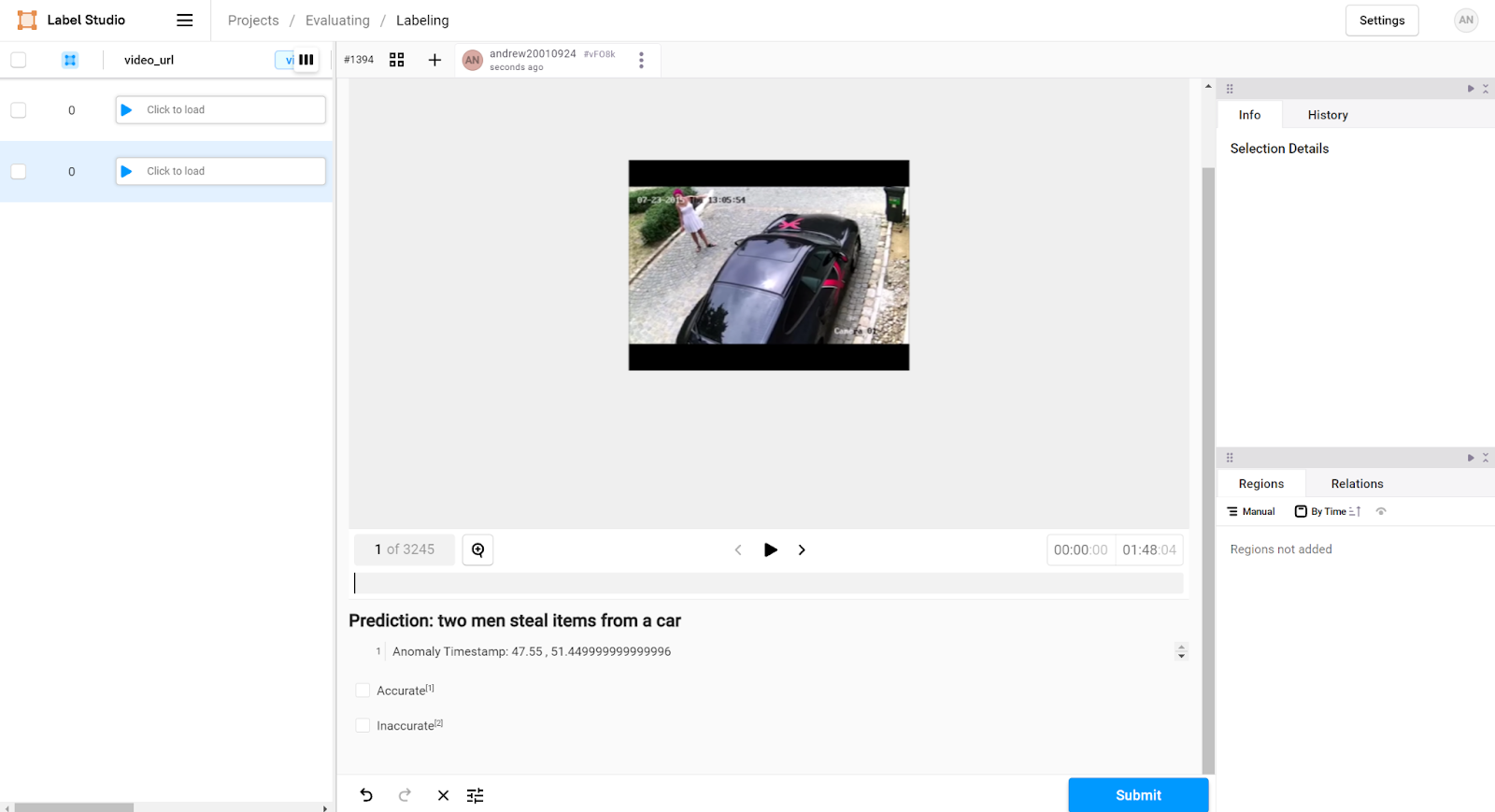Click the Info panel drag handle
Viewport: 1495px width, 812px height.
click(x=1230, y=89)
